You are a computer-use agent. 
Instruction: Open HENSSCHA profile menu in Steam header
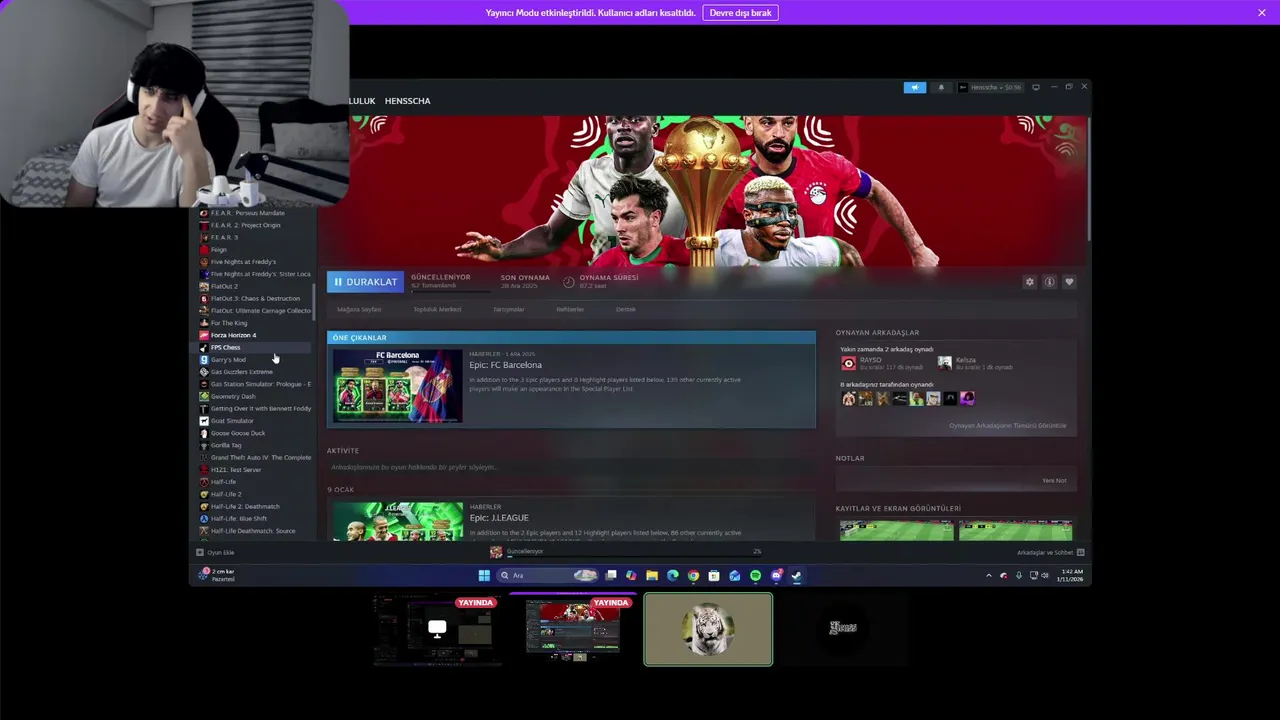click(407, 101)
